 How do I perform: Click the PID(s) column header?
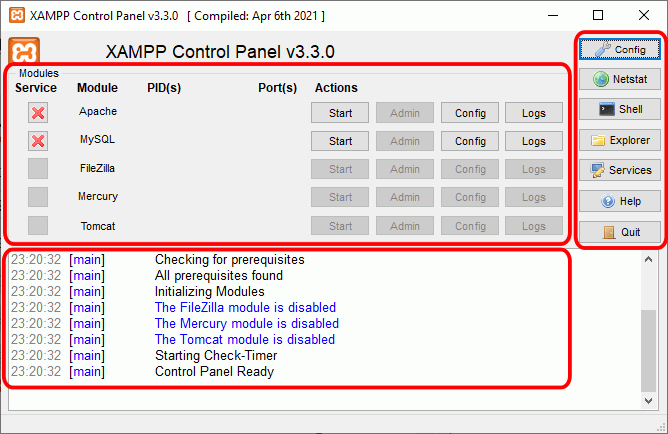[164, 88]
